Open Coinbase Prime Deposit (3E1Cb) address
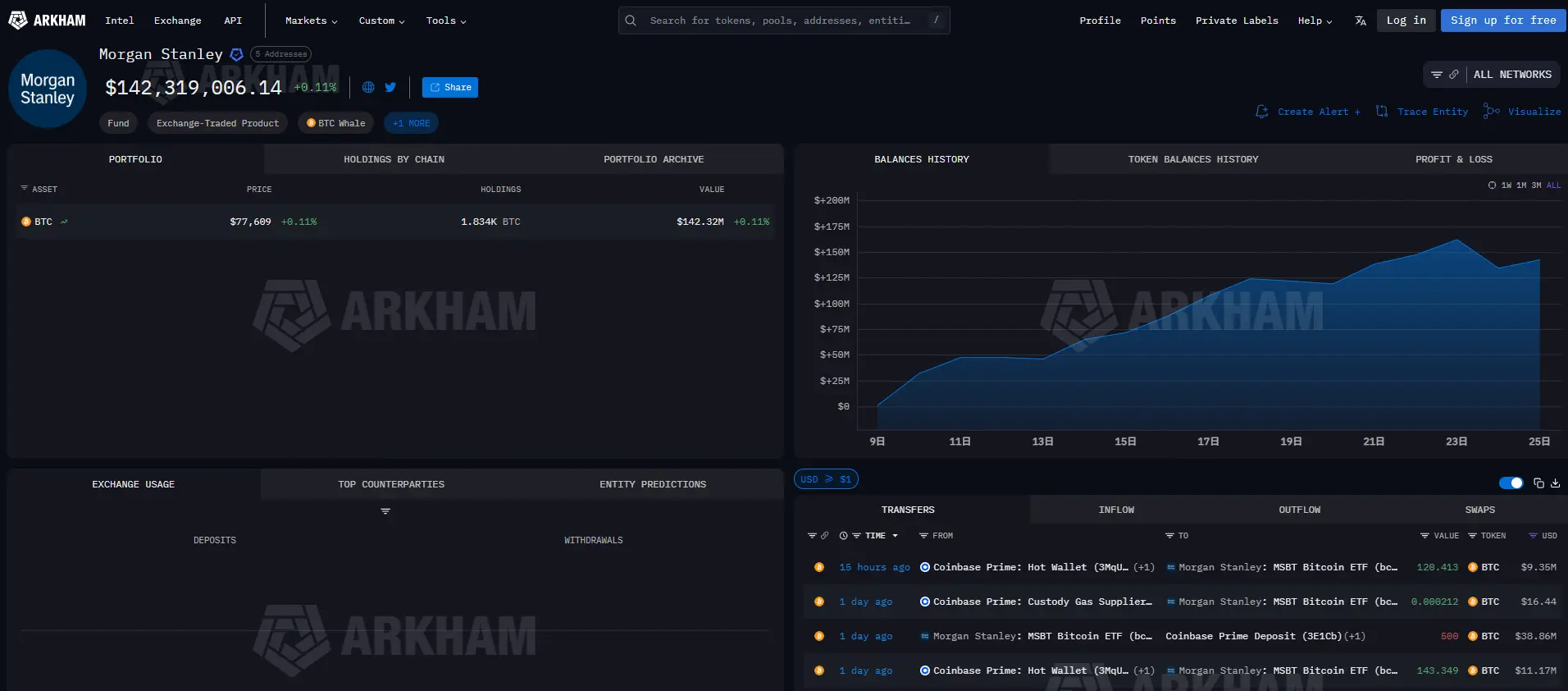 coord(1253,636)
